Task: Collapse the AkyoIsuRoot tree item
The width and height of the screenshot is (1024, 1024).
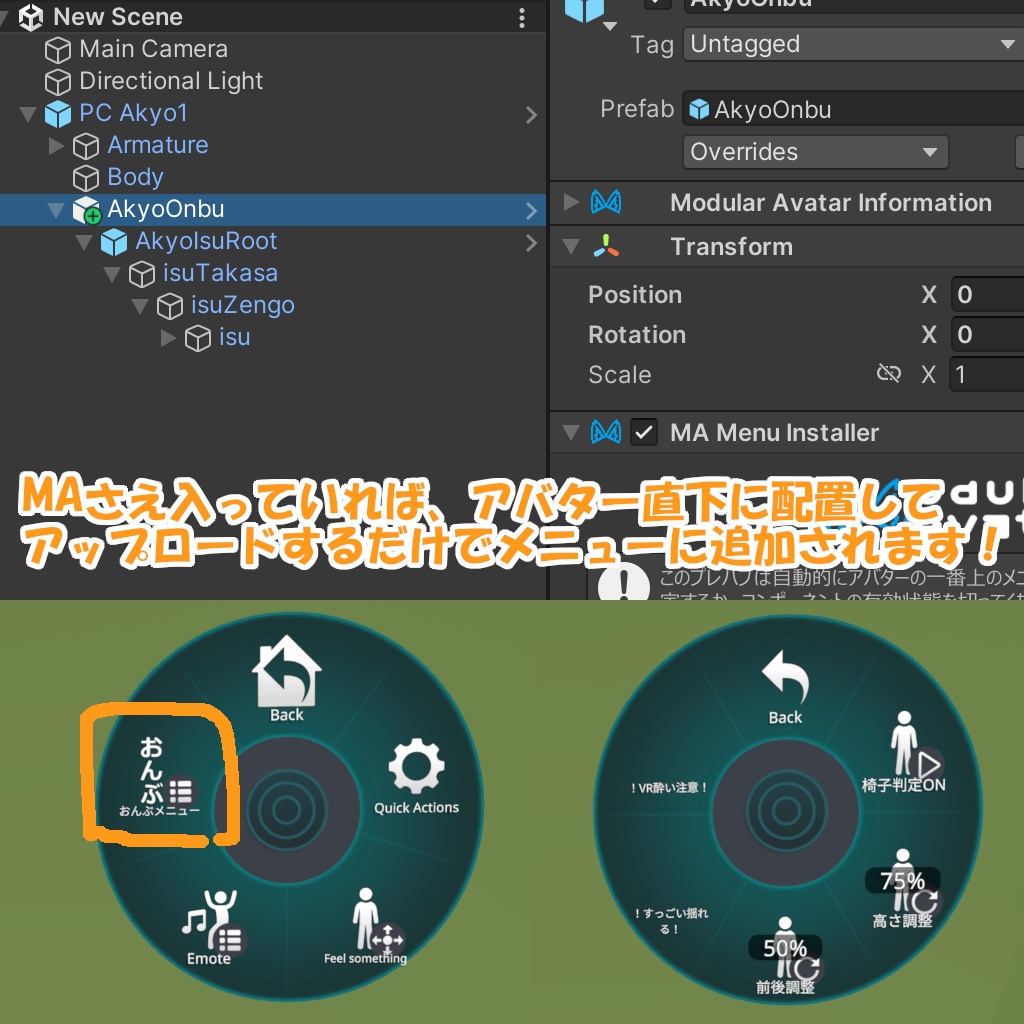Action: [x=84, y=241]
